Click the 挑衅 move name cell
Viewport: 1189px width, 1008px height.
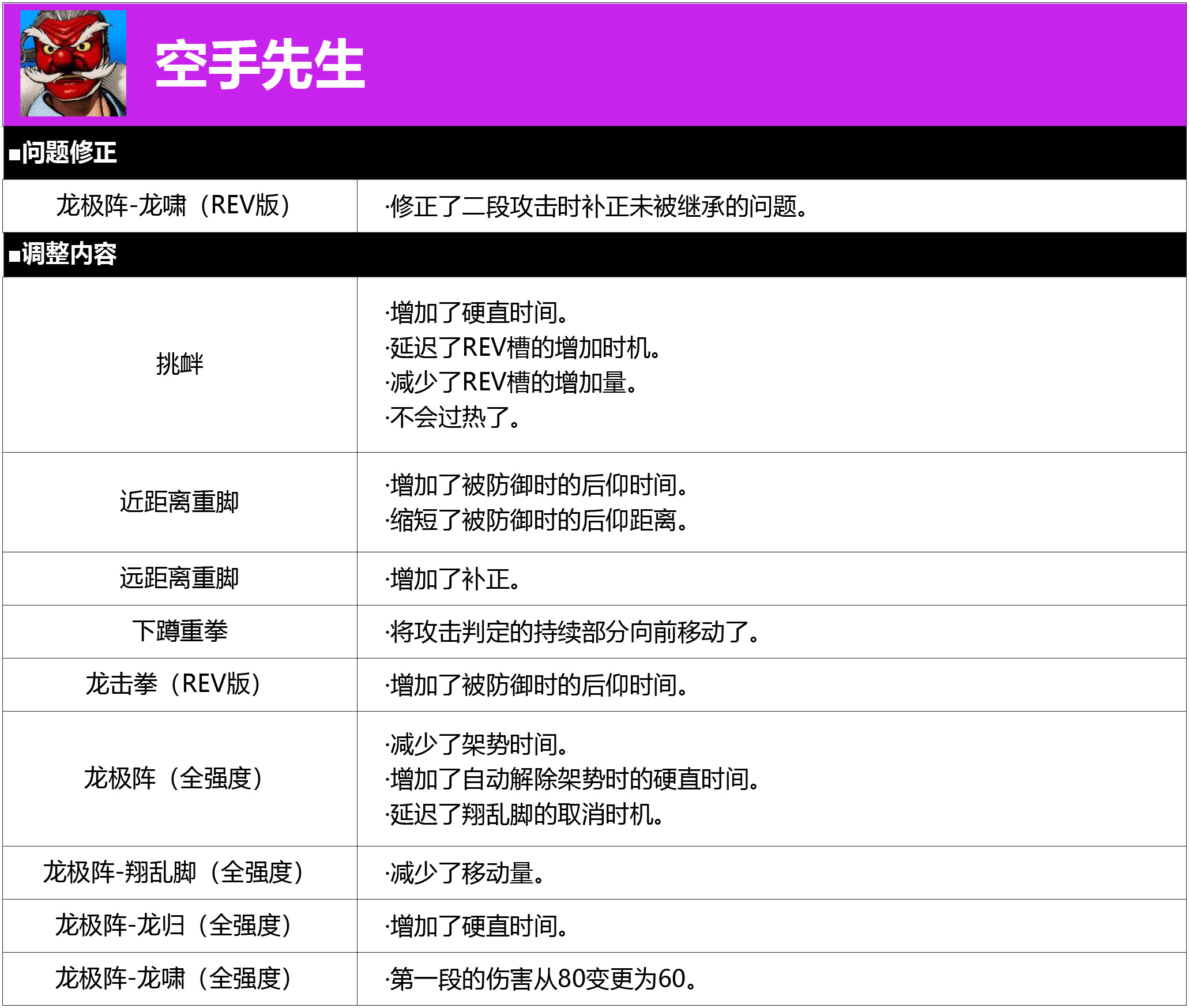coord(180,364)
